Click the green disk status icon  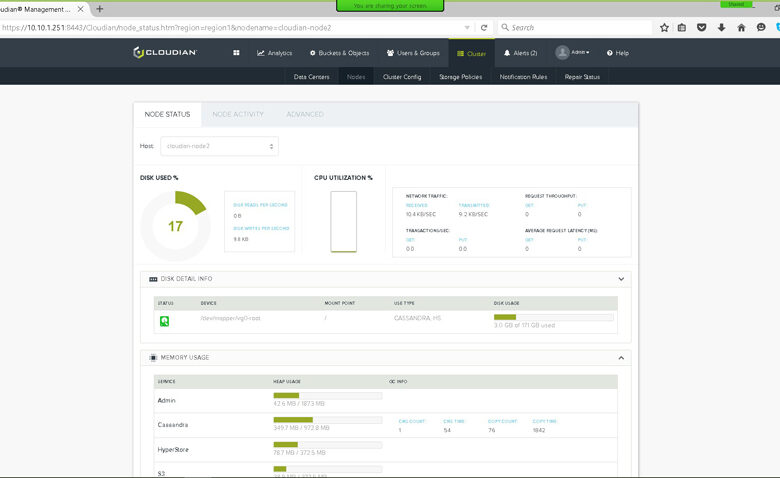[x=164, y=321]
